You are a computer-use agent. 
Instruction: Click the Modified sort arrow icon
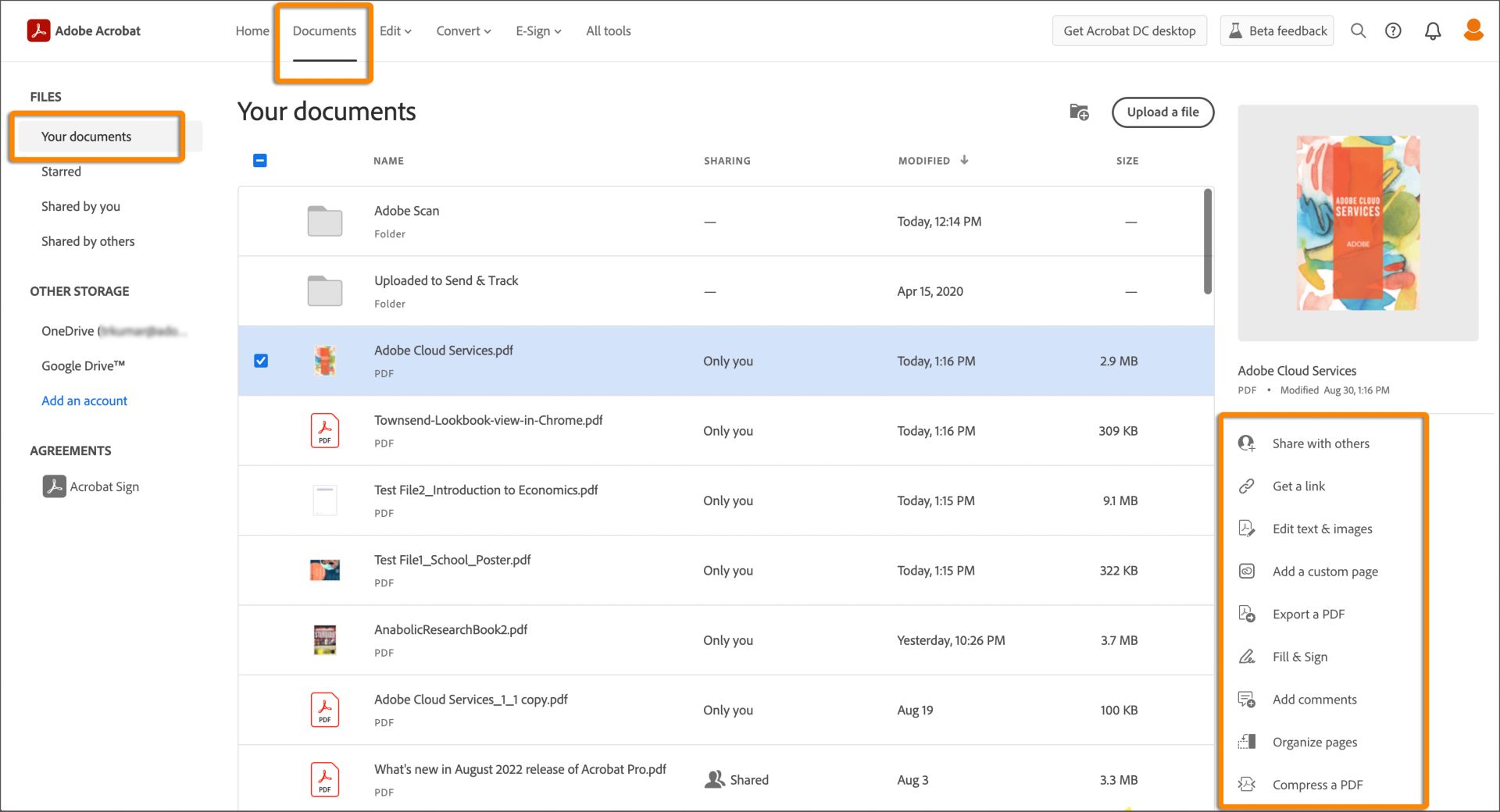click(965, 160)
